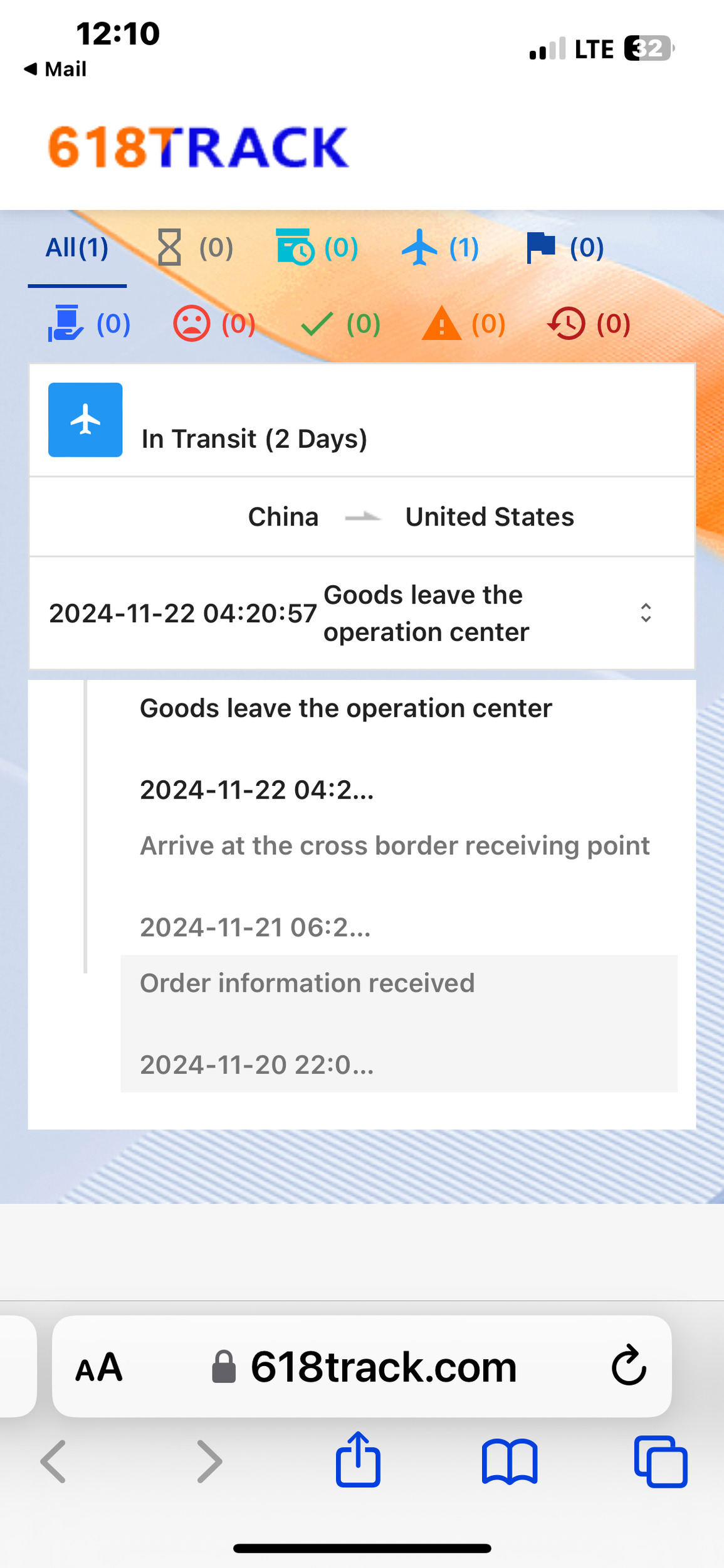Screen dimensions: 724x1568
Task: Filter by out-for-delivery hand icon
Action: click(x=90, y=324)
